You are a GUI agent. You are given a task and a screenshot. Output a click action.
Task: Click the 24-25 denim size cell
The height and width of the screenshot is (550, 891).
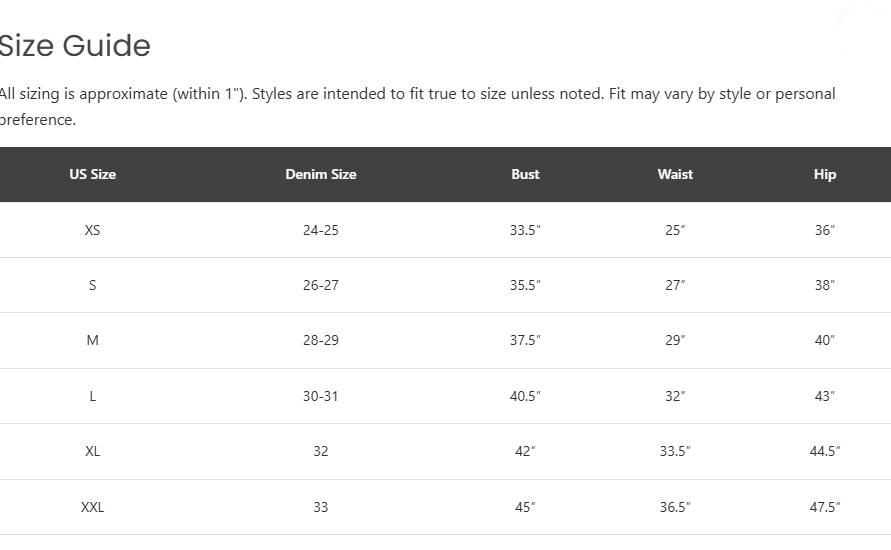pos(320,230)
